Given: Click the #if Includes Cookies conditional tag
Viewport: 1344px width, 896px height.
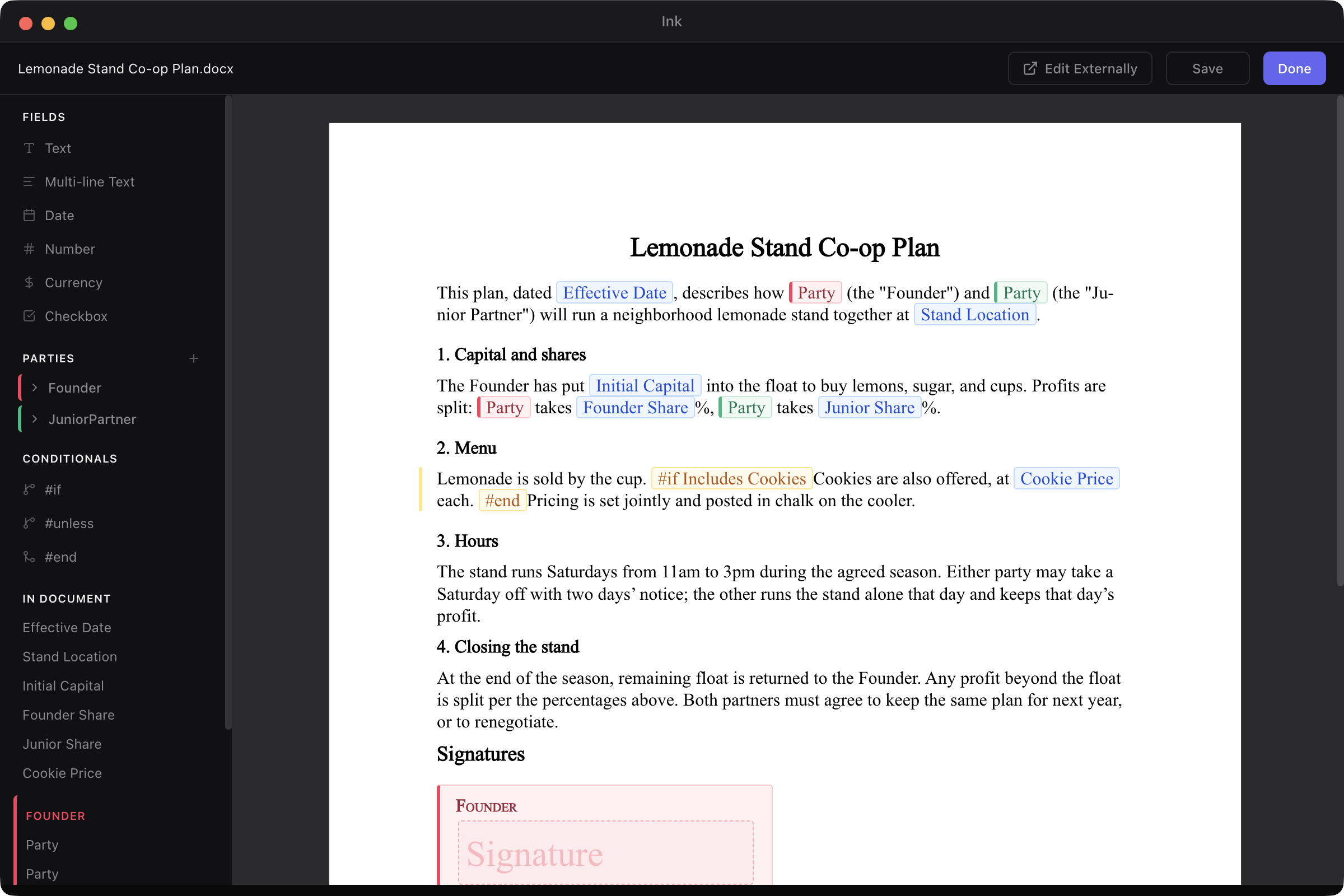Looking at the screenshot, I should point(731,478).
